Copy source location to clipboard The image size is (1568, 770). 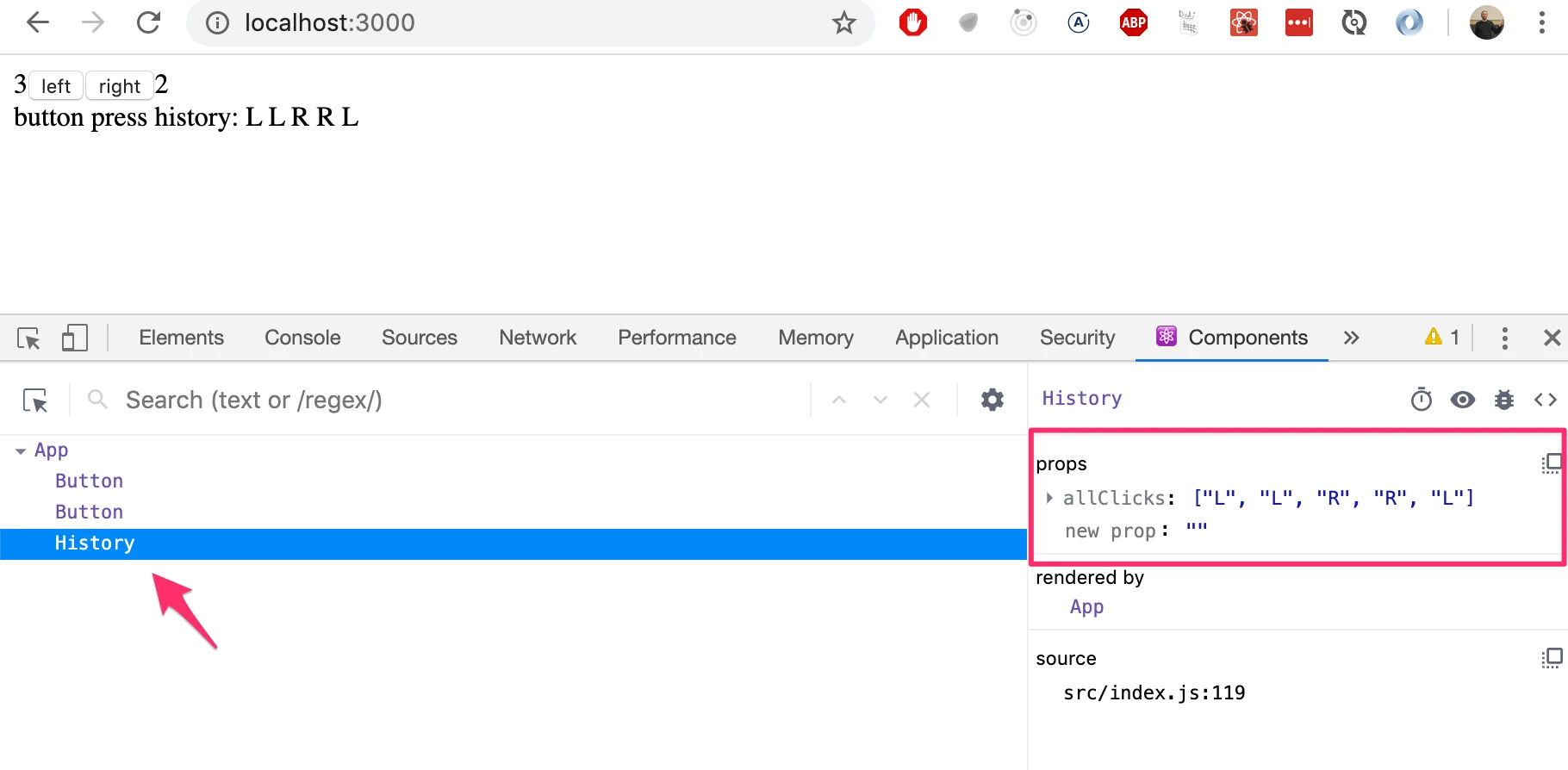pos(1552,659)
